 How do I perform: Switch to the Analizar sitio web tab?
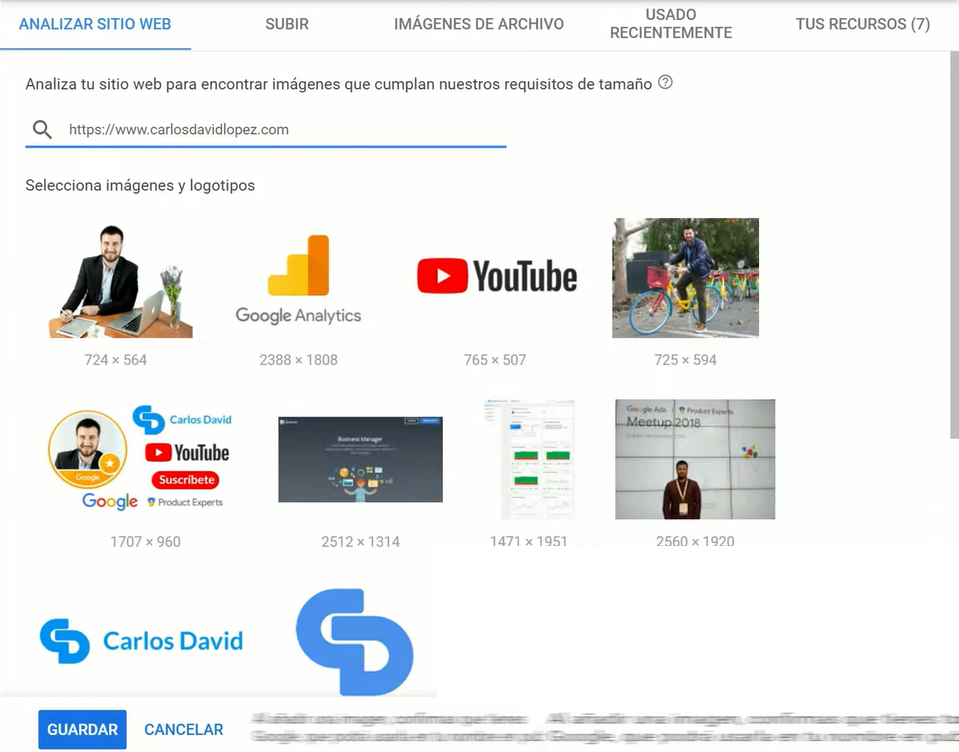tap(95, 24)
